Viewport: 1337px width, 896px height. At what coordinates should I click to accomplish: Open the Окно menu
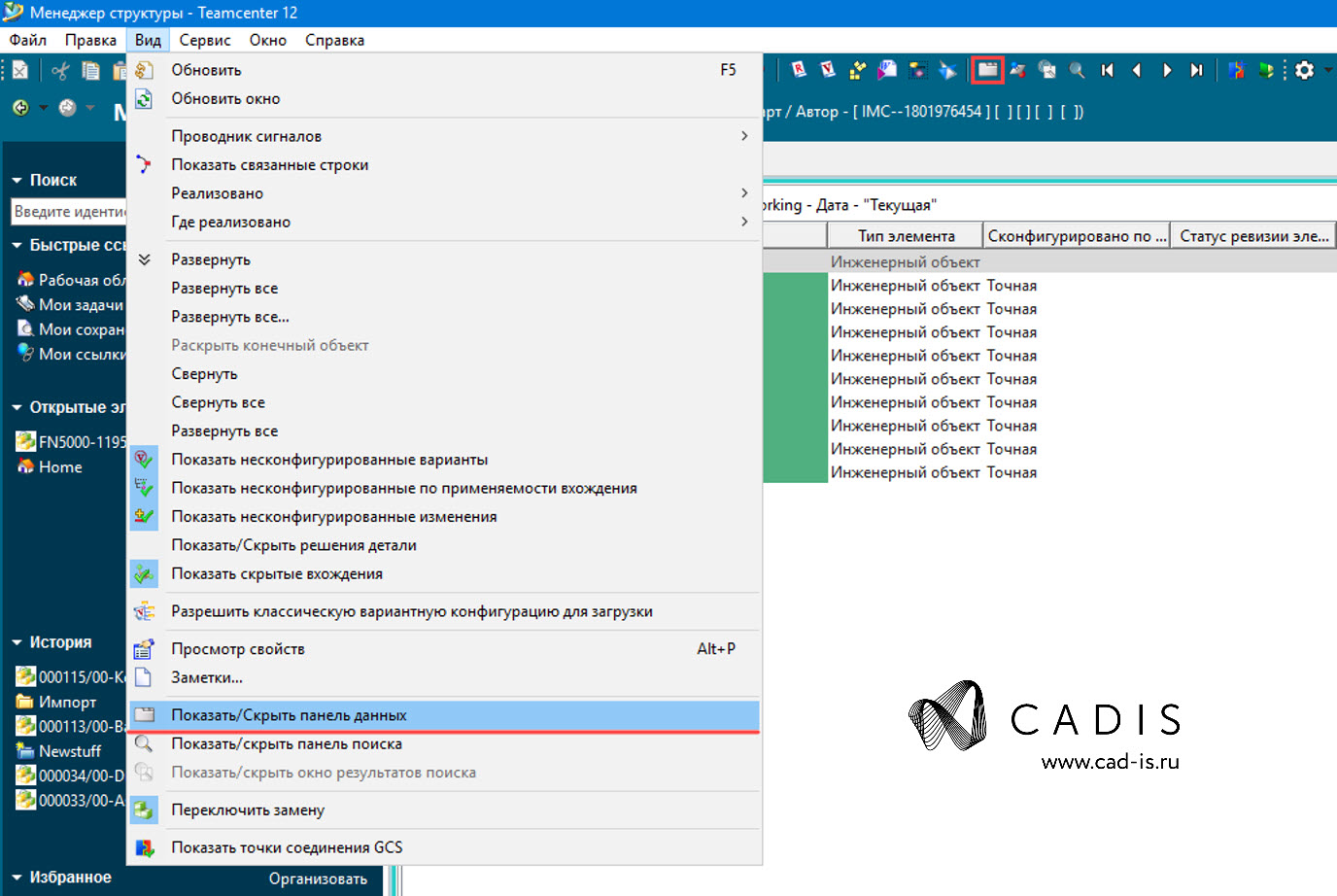[268, 40]
